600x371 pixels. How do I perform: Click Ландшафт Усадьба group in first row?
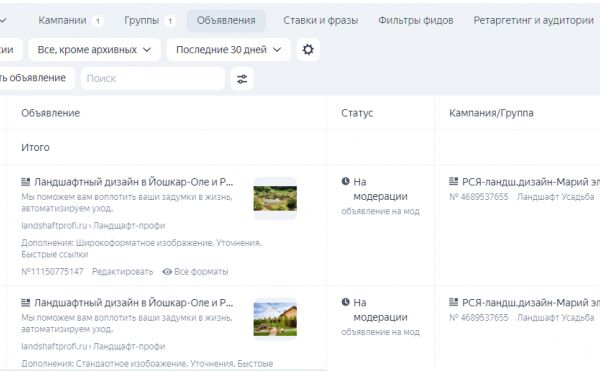[x=556, y=197]
